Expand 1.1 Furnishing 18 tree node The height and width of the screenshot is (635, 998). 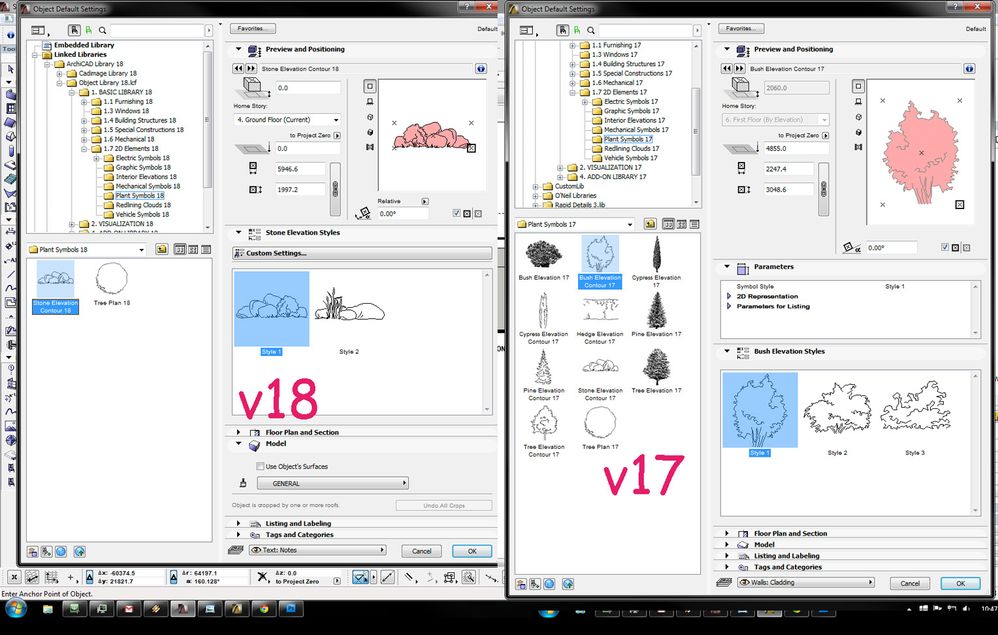tap(83, 102)
